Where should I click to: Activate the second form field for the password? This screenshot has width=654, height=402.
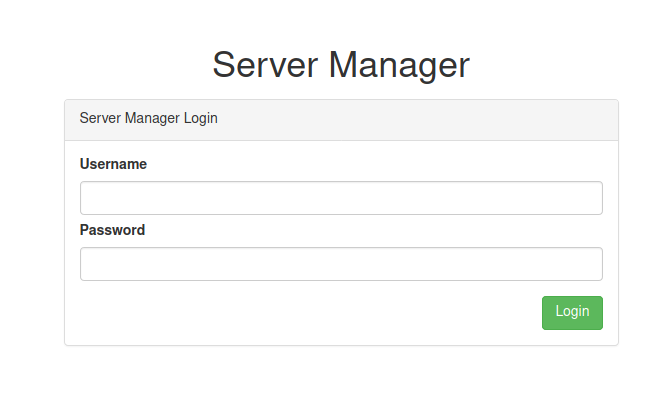pos(341,264)
